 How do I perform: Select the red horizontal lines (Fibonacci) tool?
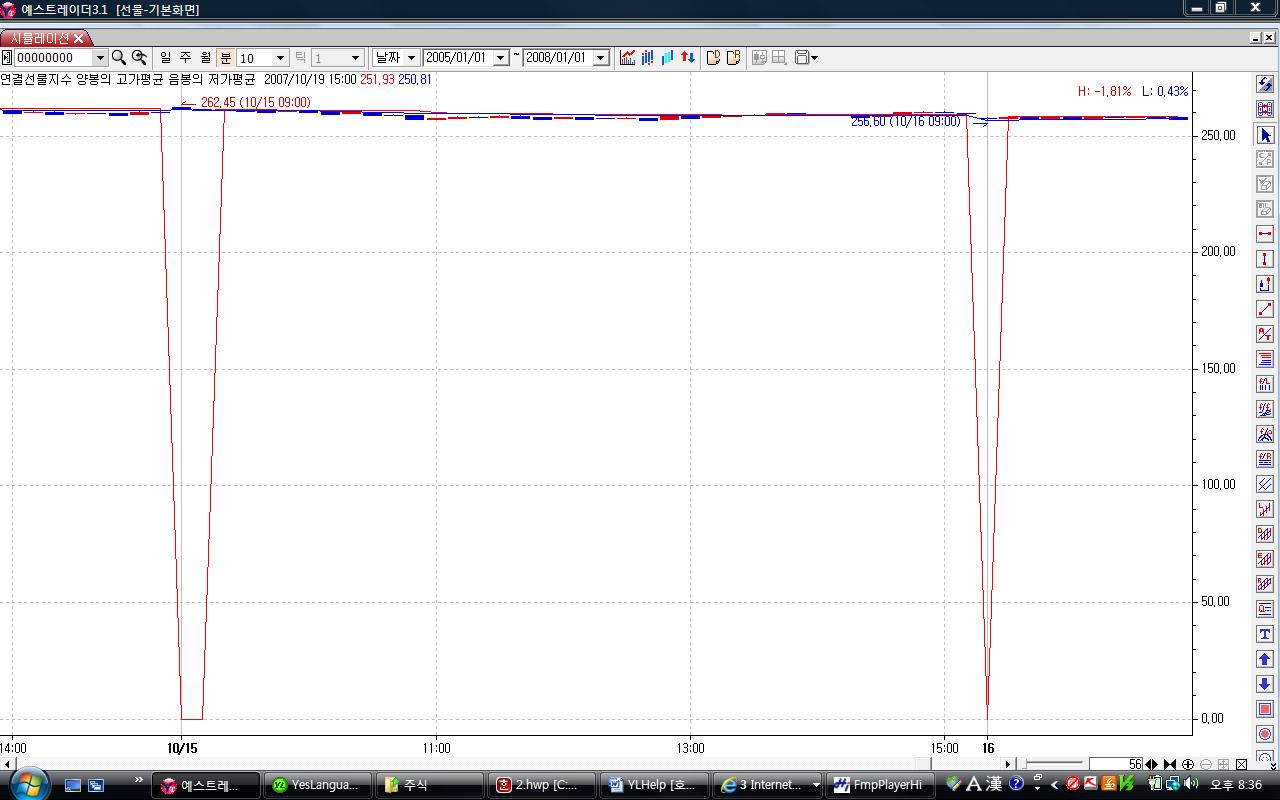pos(1265,359)
